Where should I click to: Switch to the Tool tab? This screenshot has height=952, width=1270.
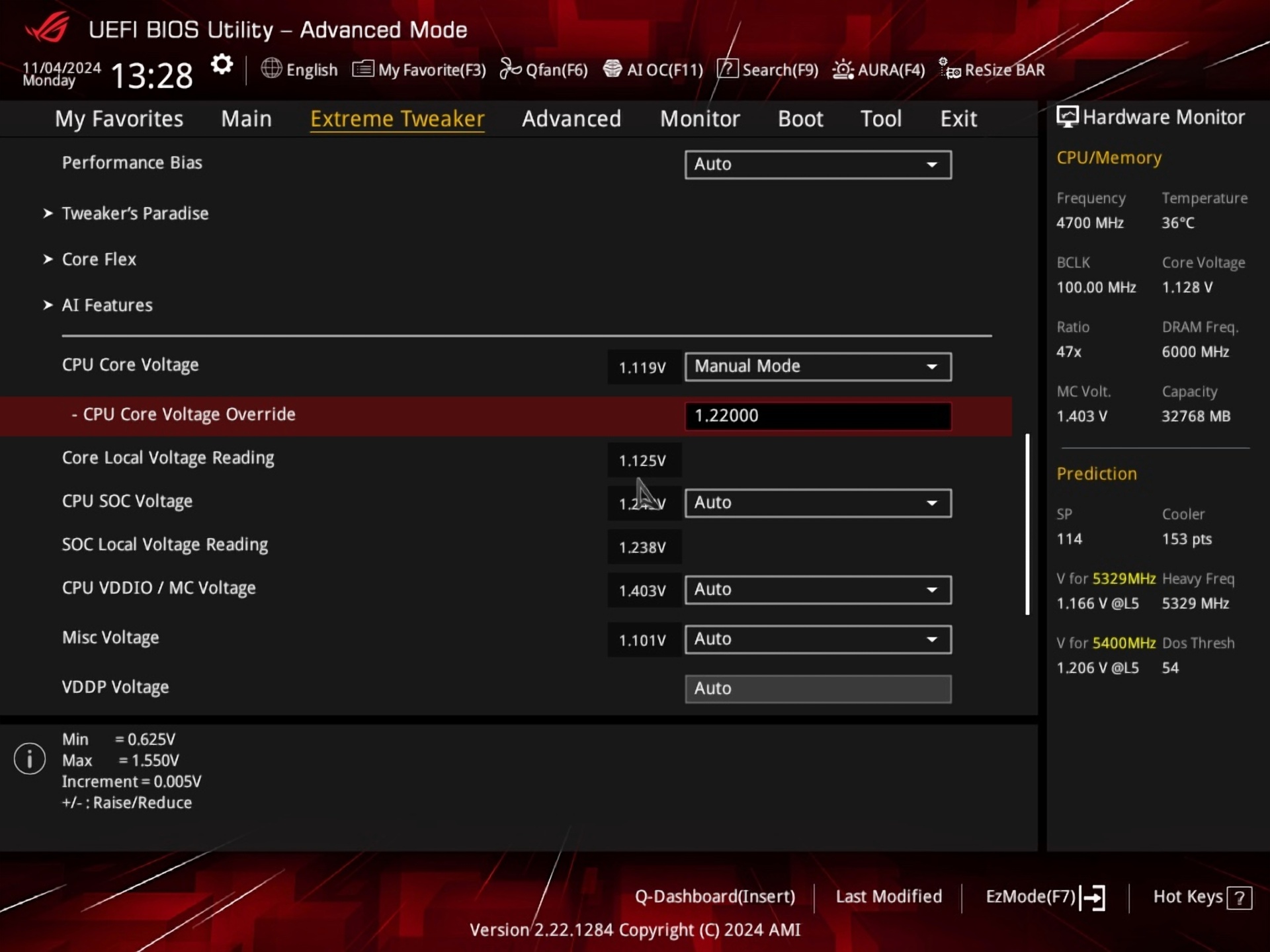pos(880,118)
